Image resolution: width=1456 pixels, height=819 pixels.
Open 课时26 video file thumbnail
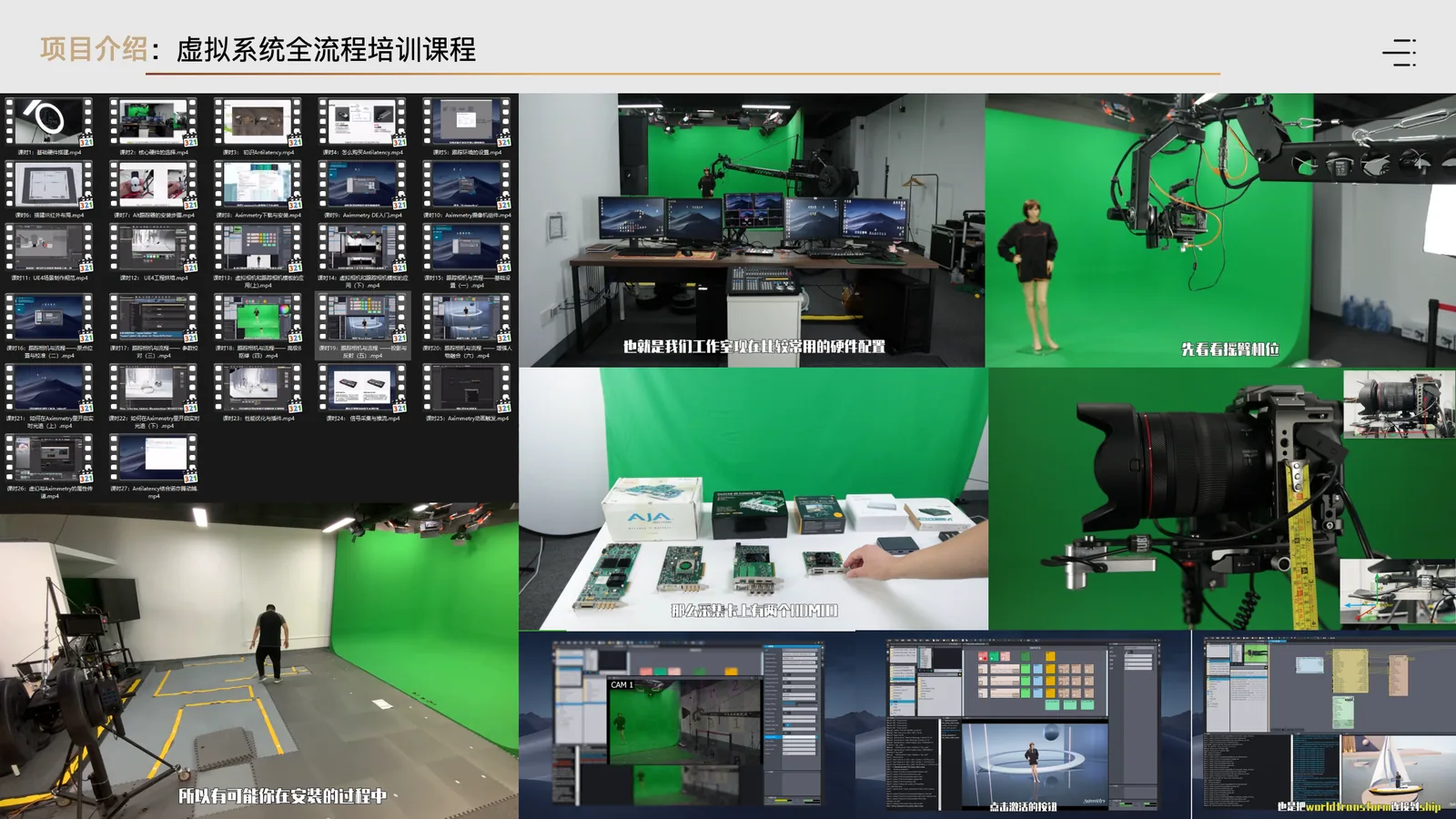[49, 458]
